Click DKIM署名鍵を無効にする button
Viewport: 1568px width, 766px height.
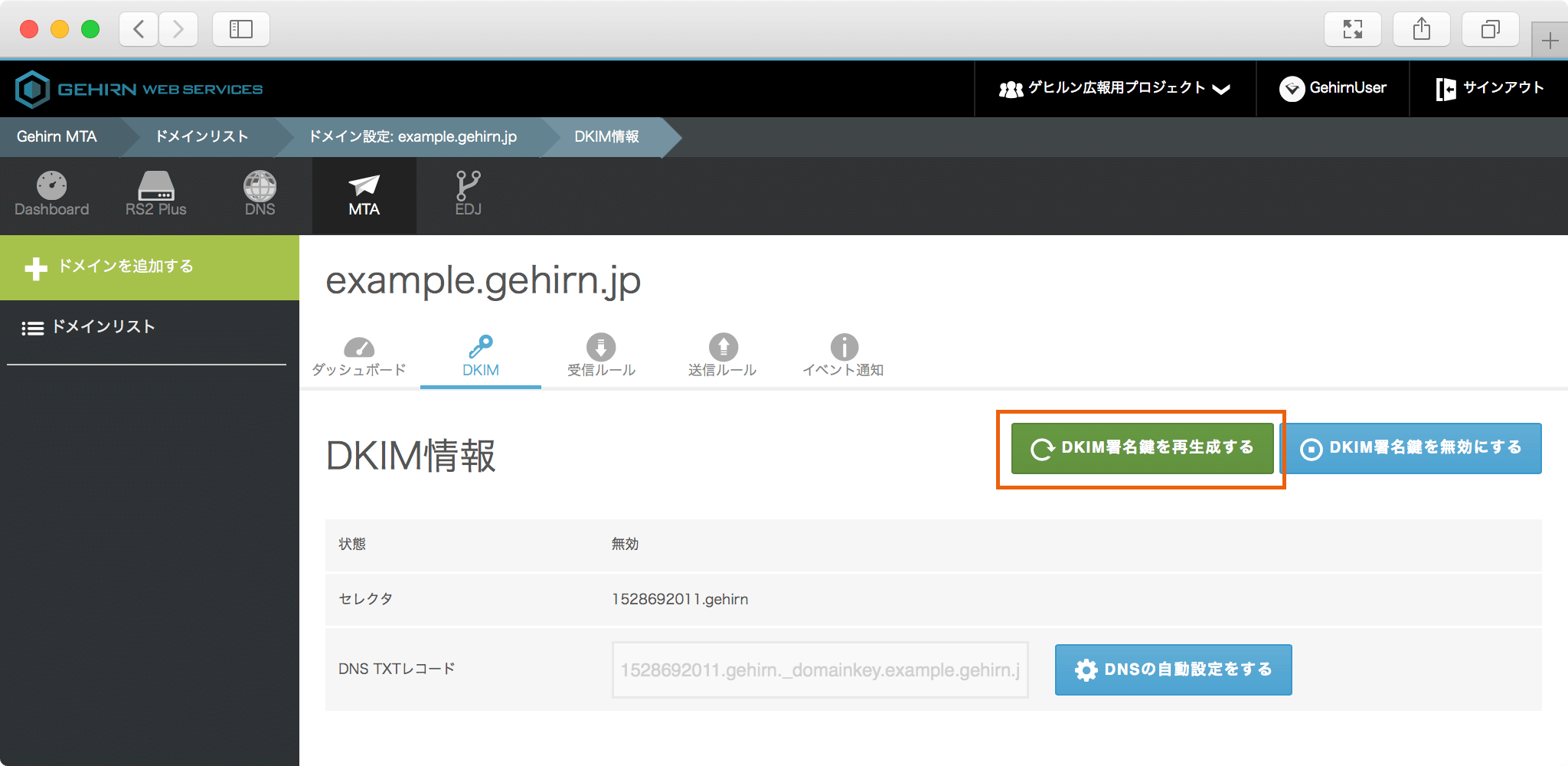(x=1411, y=448)
